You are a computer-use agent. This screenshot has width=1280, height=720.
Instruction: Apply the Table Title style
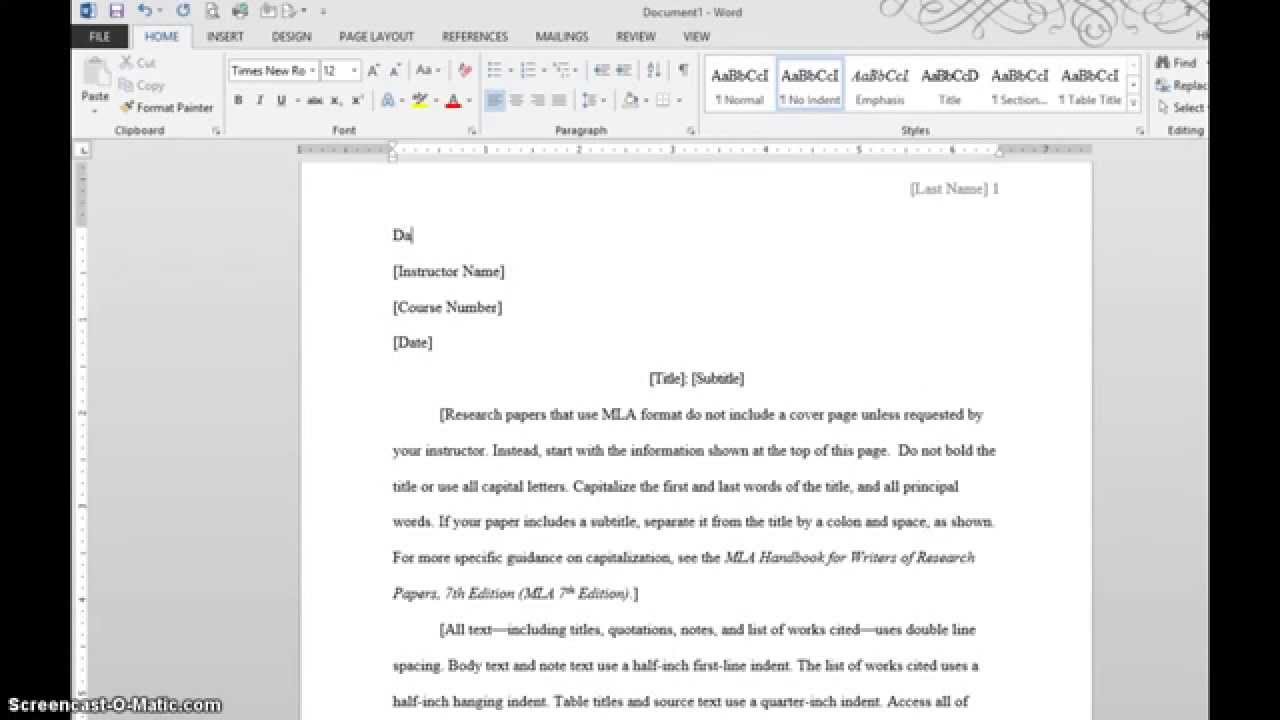(x=1090, y=85)
